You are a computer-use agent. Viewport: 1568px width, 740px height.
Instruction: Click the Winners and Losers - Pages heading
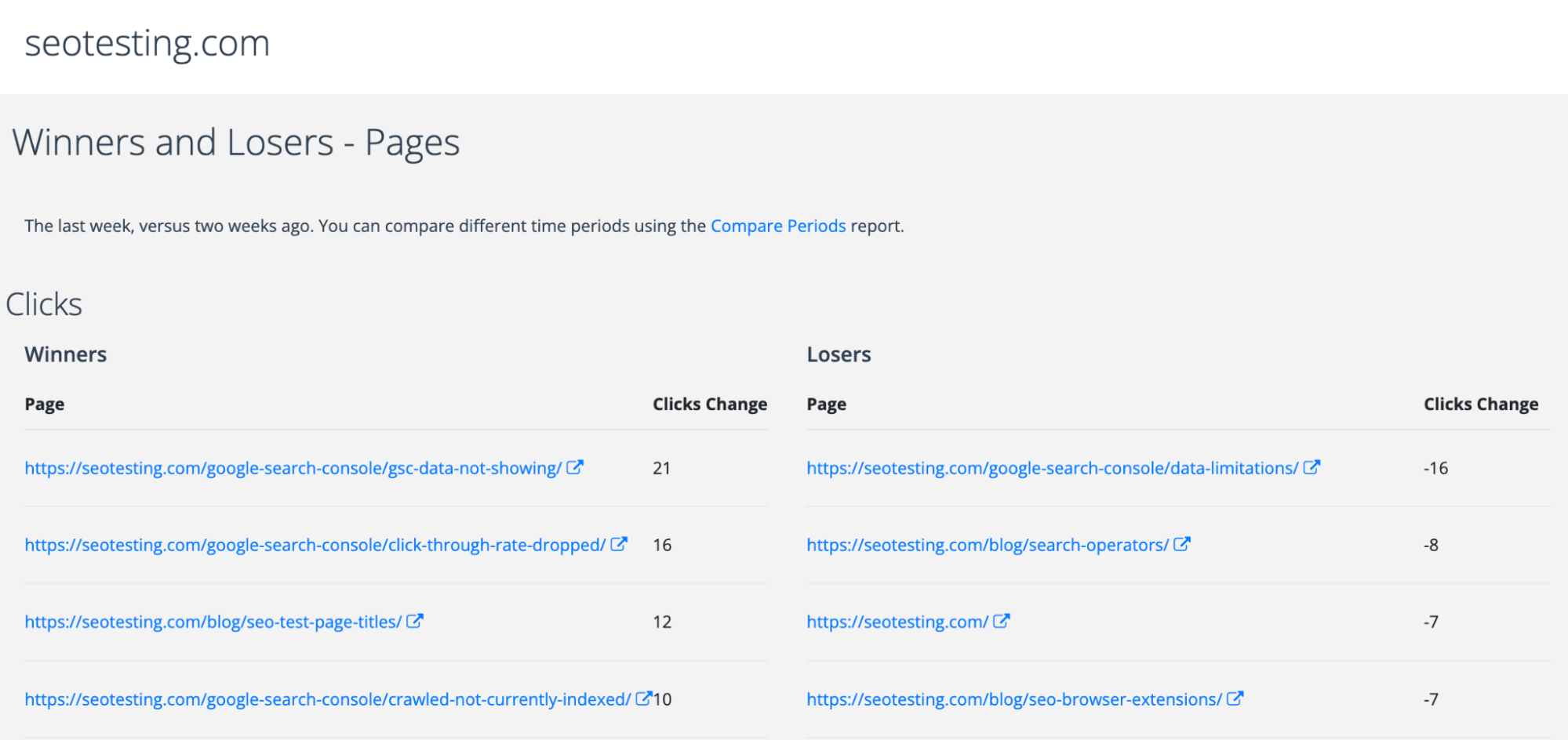pyautogui.click(x=236, y=143)
